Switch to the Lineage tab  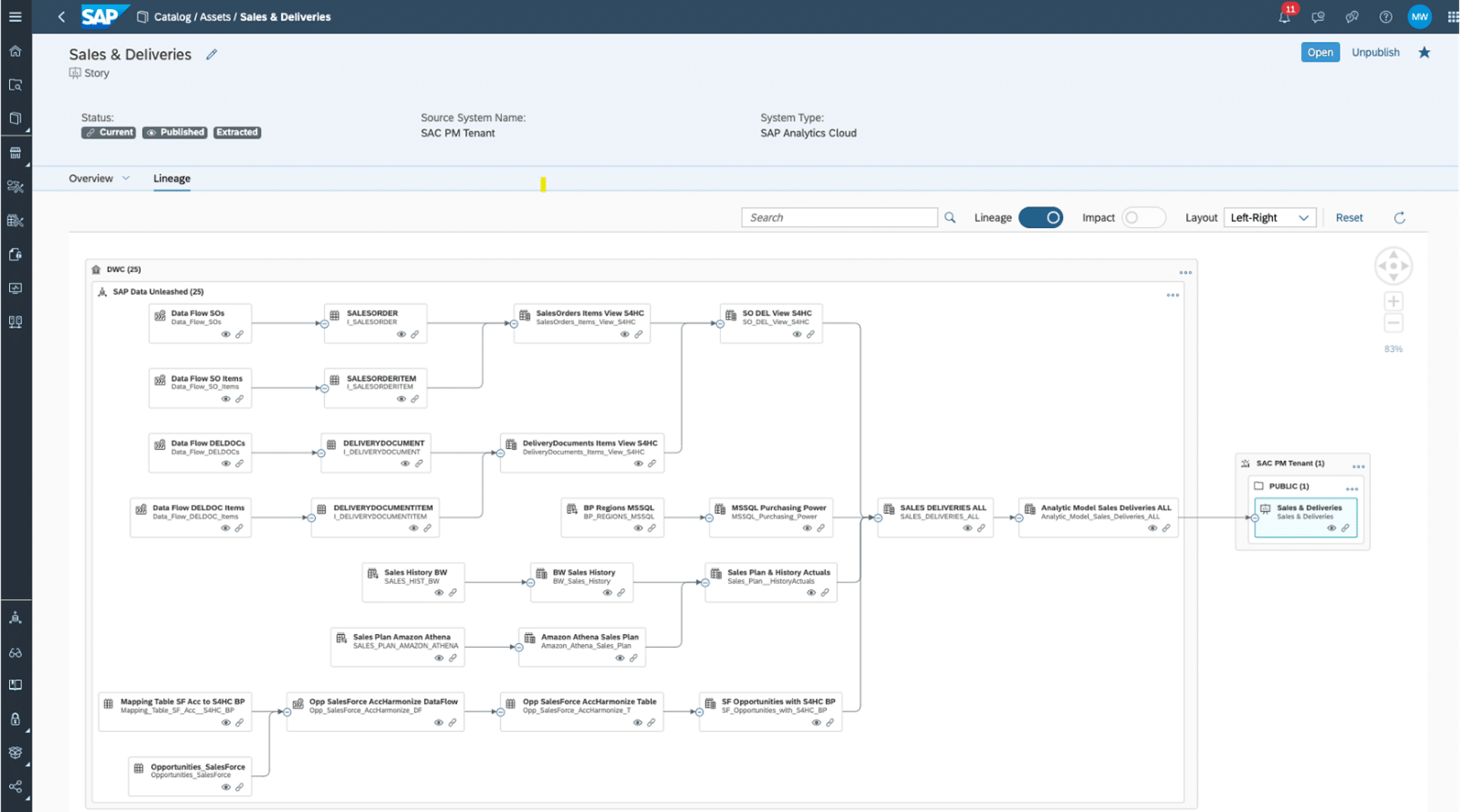click(x=172, y=178)
